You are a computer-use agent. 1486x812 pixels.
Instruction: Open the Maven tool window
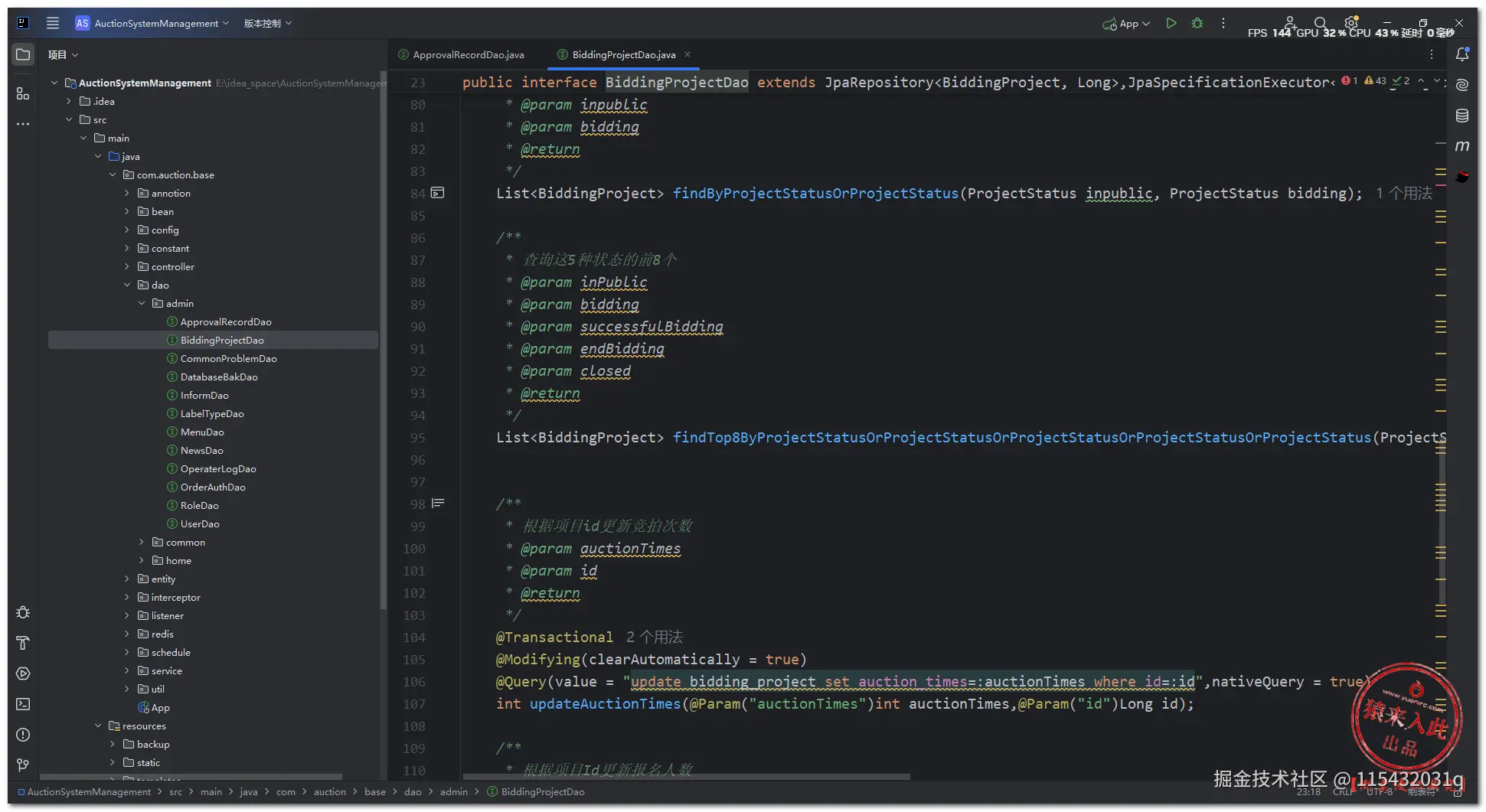pos(1462,146)
